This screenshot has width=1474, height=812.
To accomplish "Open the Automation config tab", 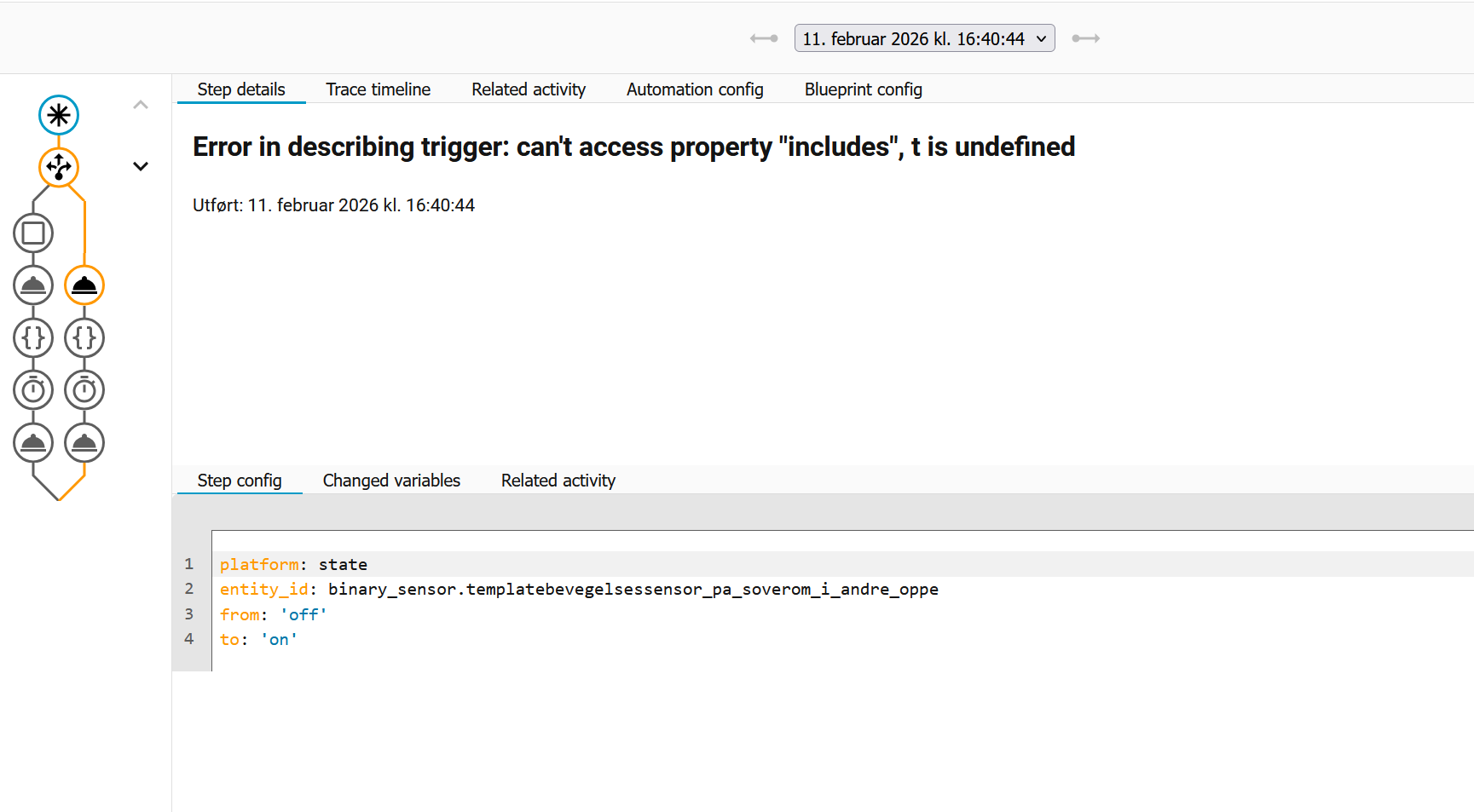I will (x=695, y=89).
